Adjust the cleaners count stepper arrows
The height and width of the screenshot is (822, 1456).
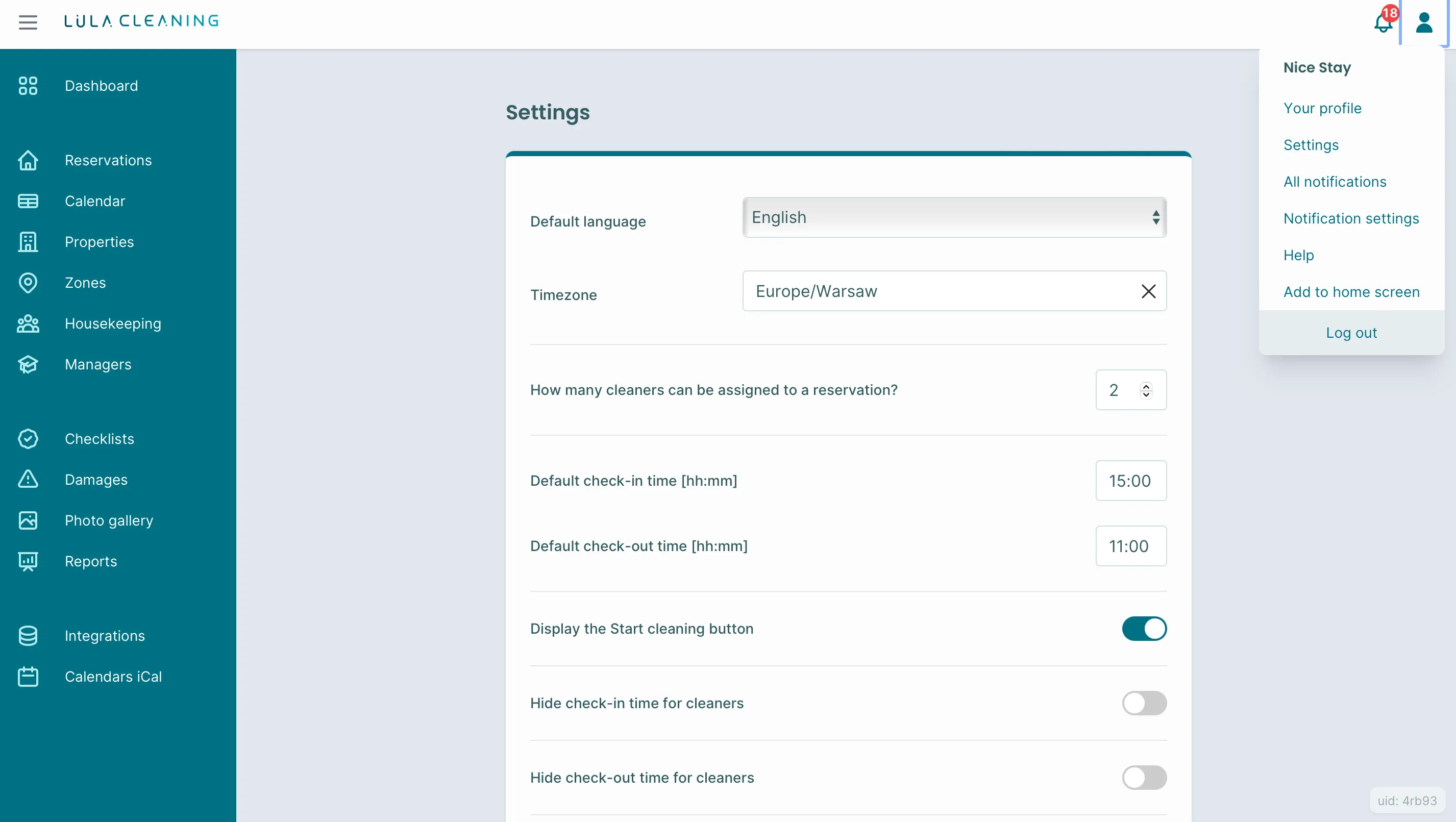coord(1146,390)
